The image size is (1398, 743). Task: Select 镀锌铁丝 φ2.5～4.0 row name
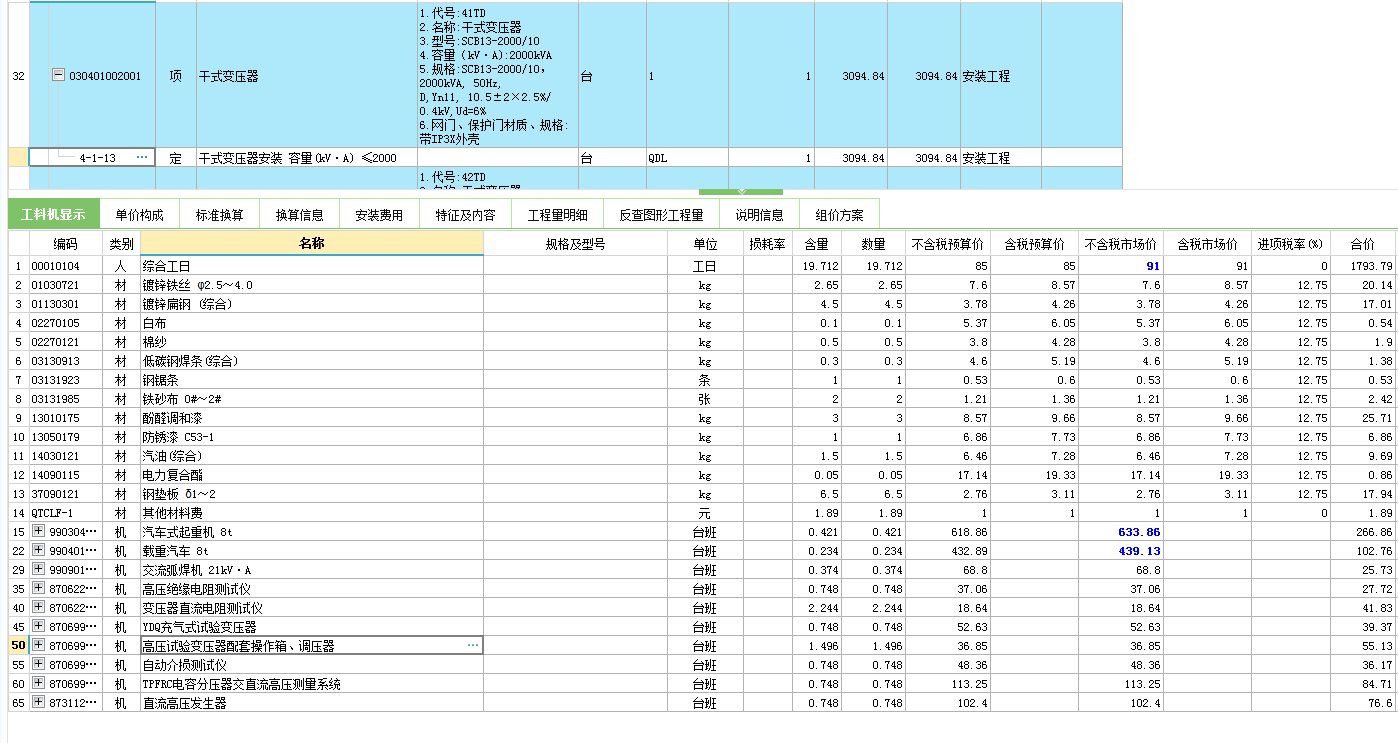tap(312, 285)
